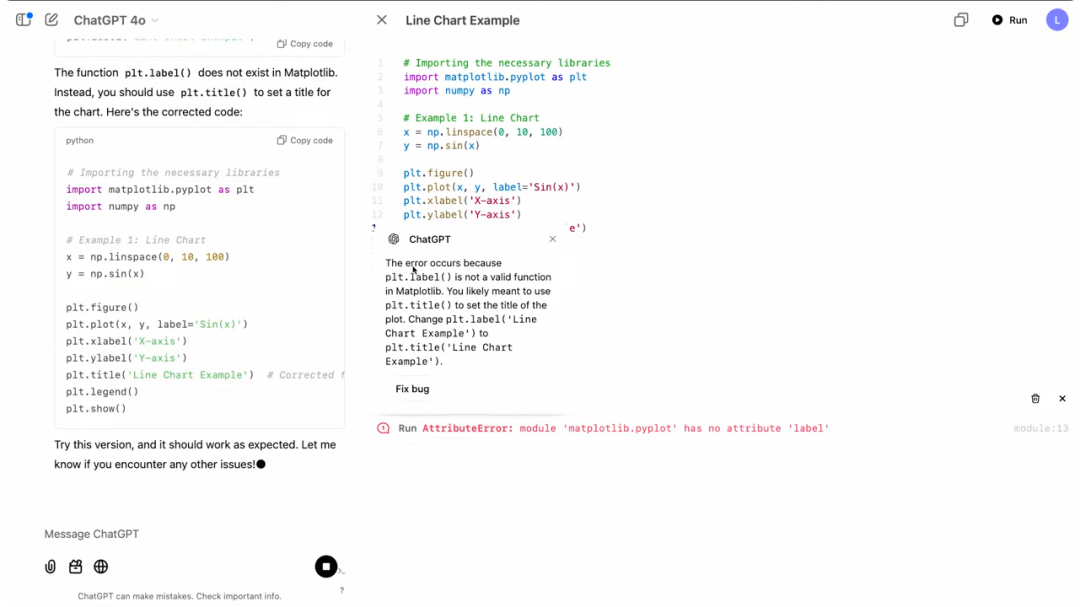Screen dimensions: 1080x607
Task: Click the copy canvas icon near Run
Action: (961, 20)
